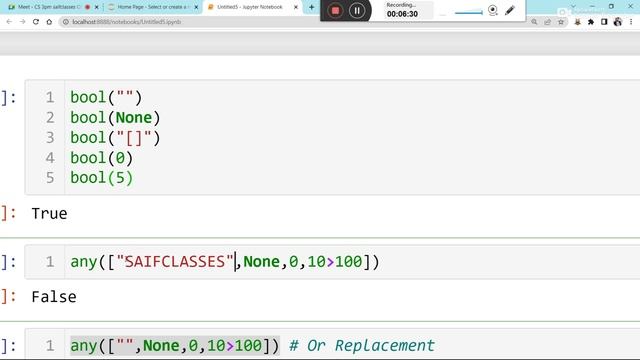The width and height of the screenshot is (640, 360).
Task: Pause the screen recording
Action: pos(357,11)
